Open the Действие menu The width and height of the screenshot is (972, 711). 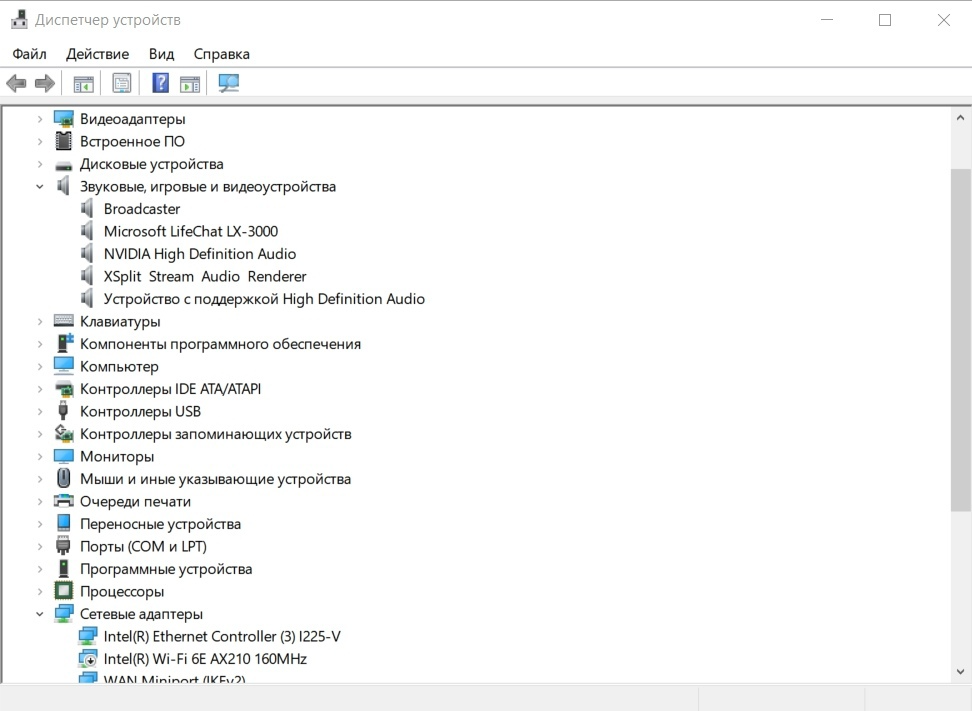coord(97,54)
